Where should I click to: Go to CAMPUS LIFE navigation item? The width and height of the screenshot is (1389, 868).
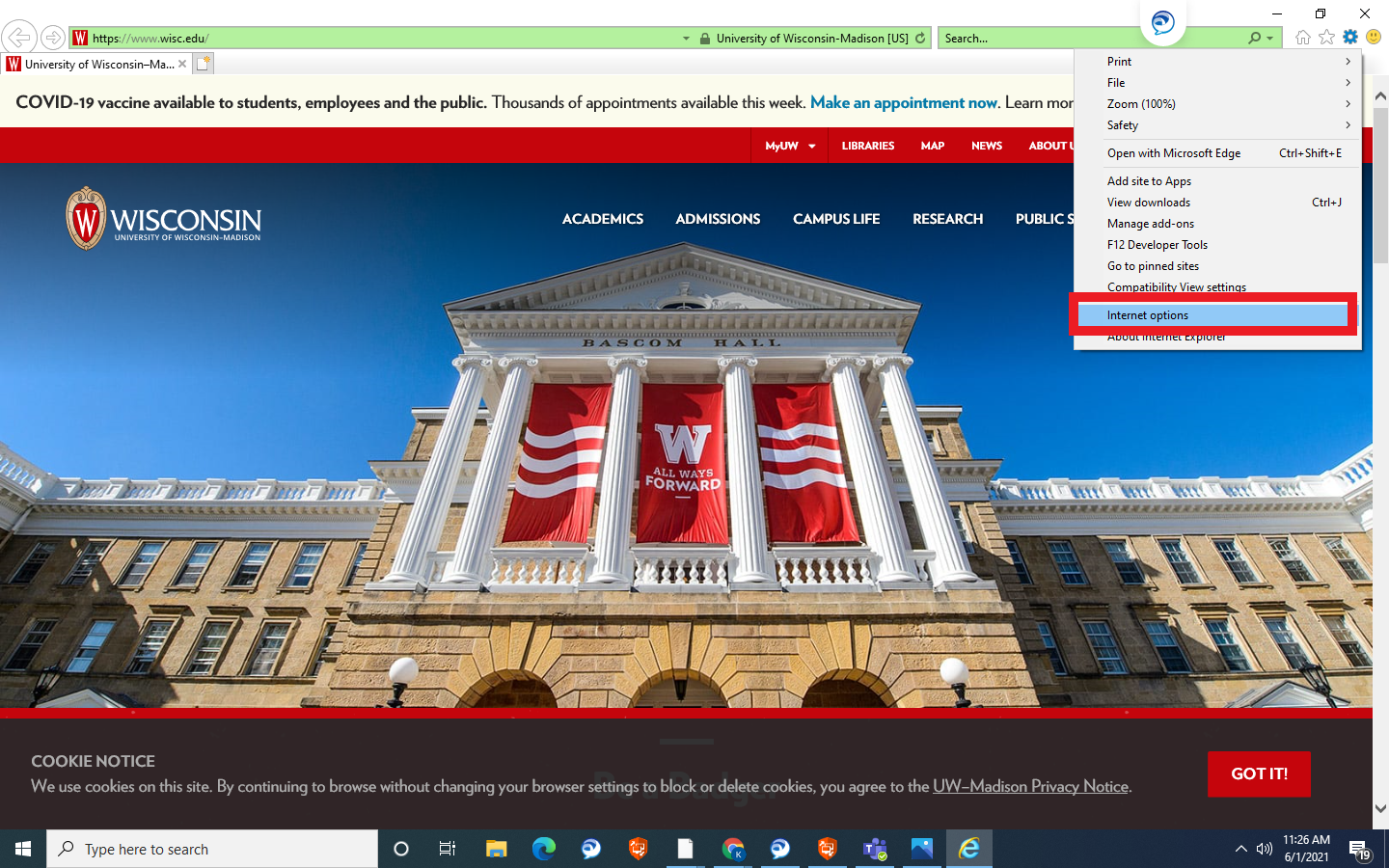click(836, 219)
